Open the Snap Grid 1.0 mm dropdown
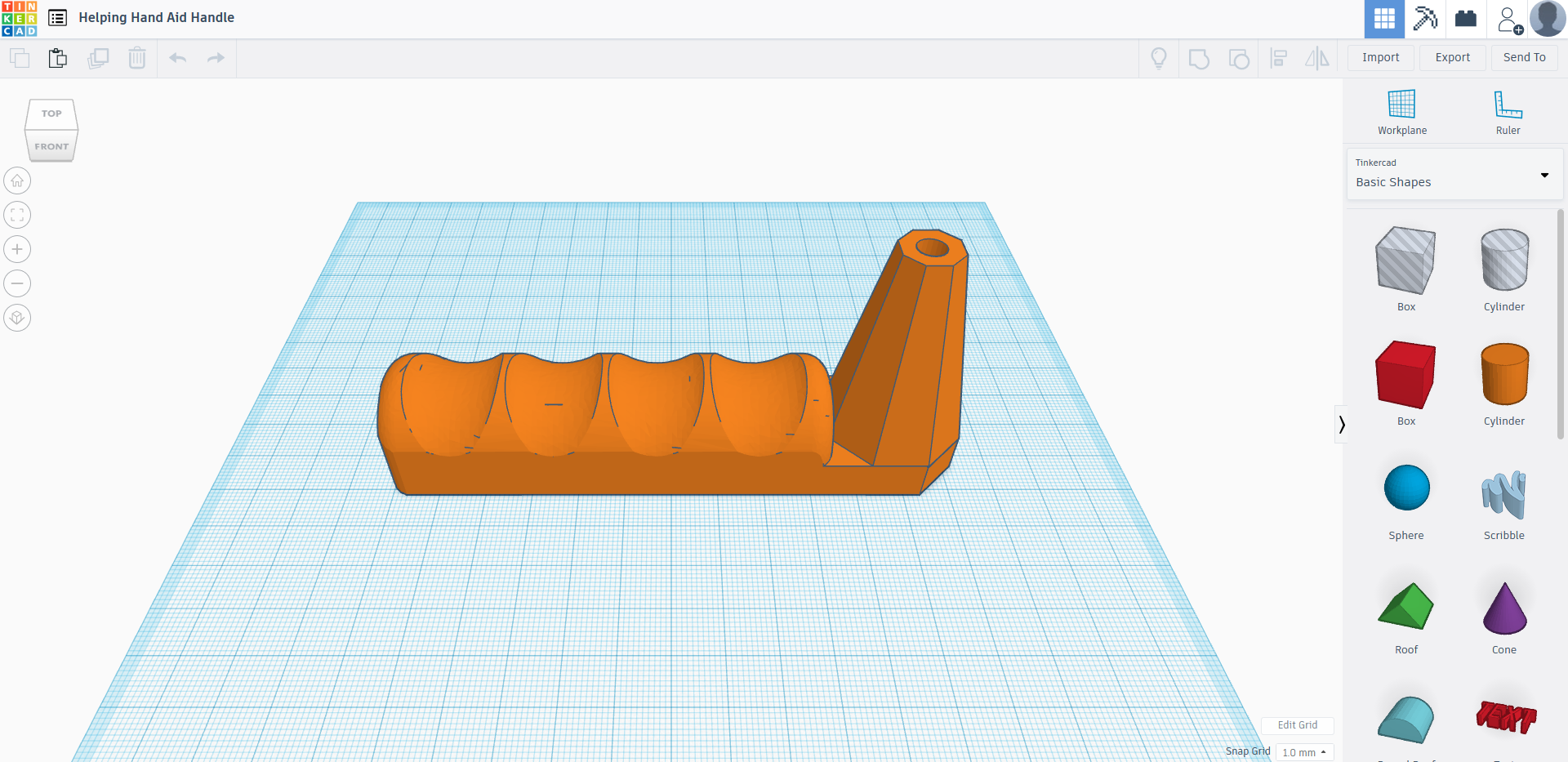Screen dimensions: 1568x762 [x=1304, y=752]
